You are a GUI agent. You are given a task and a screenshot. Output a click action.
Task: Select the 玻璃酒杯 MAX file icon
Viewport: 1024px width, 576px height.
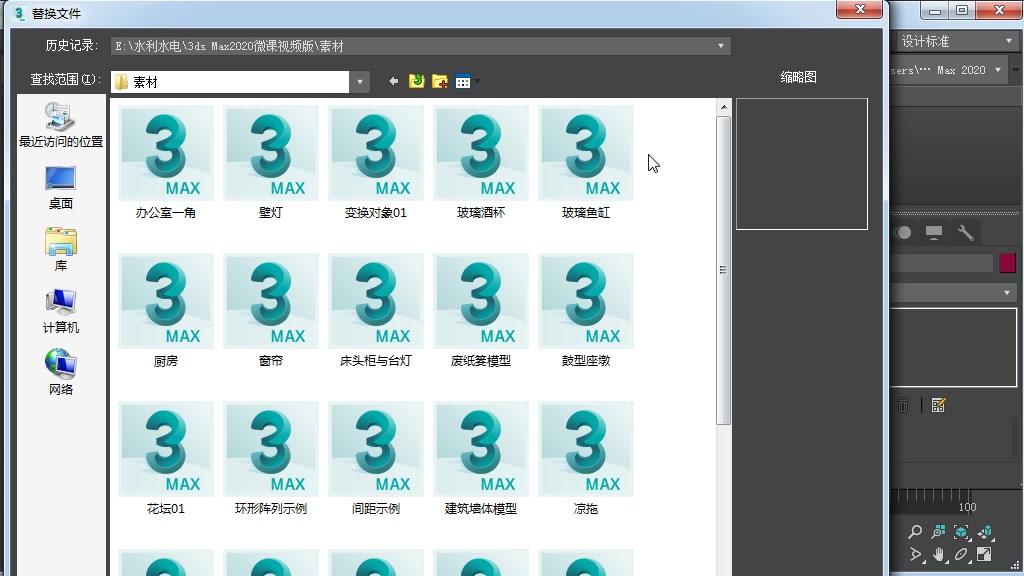pyautogui.click(x=480, y=153)
